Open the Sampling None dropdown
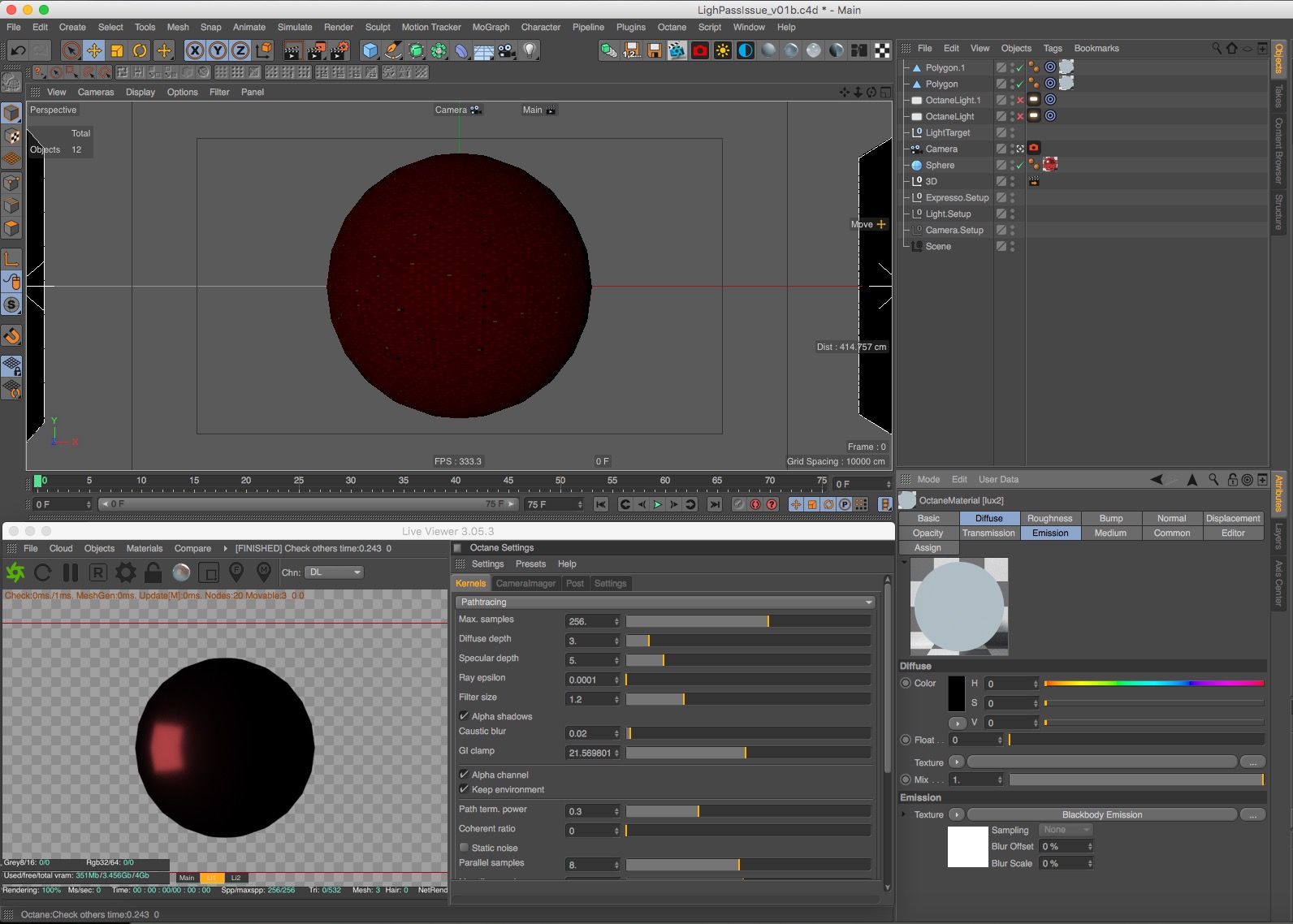 tap(1066, 830)
